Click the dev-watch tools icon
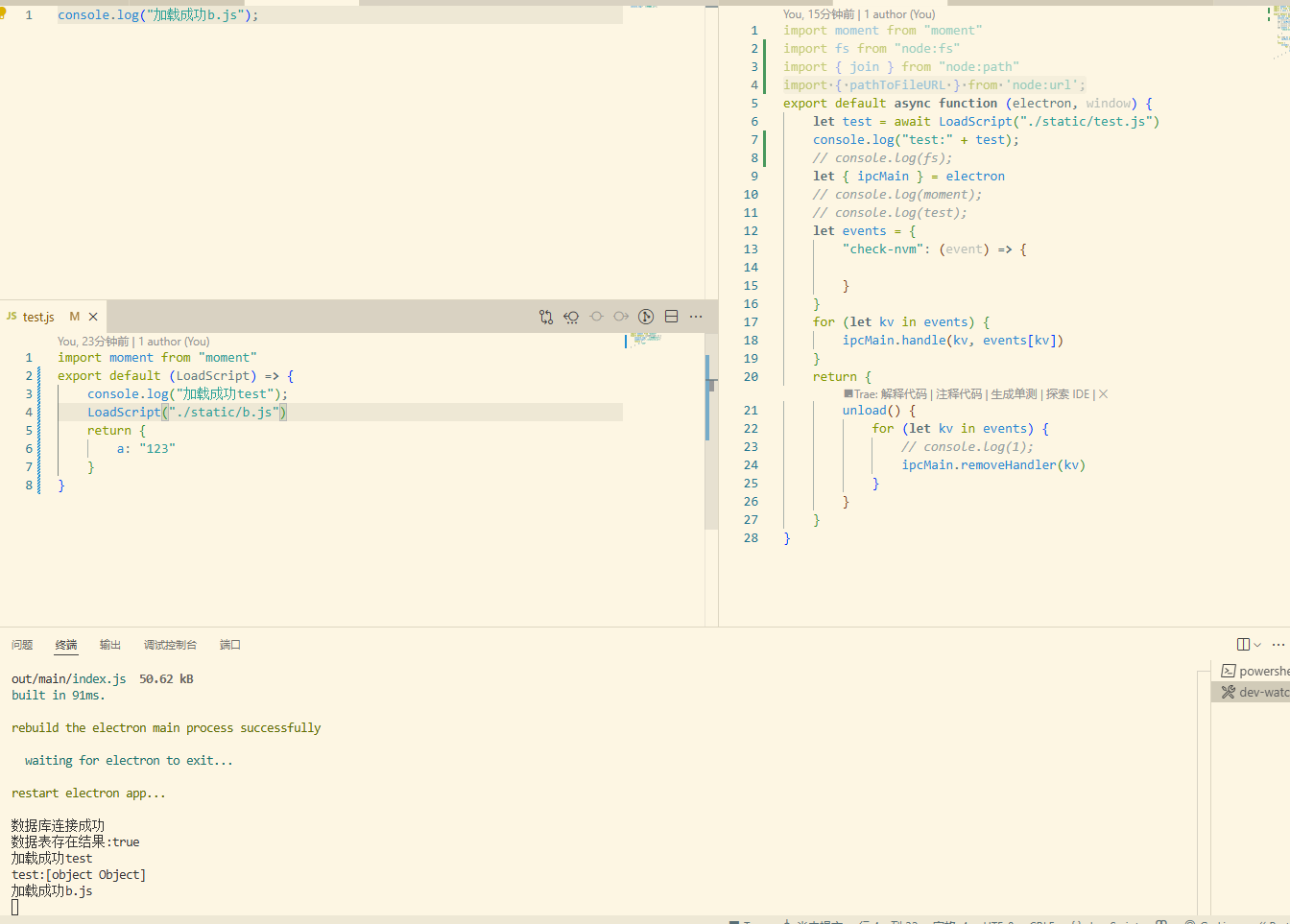Viewport: 1290px width, 924px height. pos(1228,692)
